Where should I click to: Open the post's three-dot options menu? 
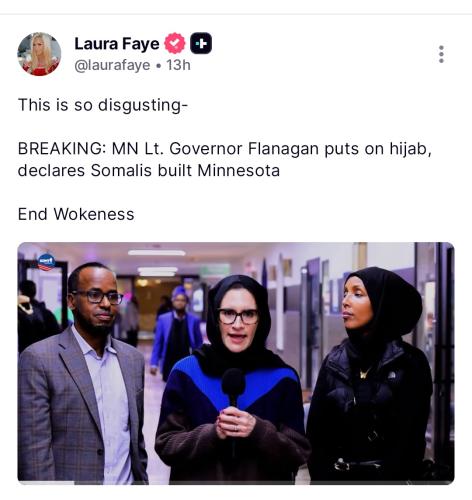point(441,54)
